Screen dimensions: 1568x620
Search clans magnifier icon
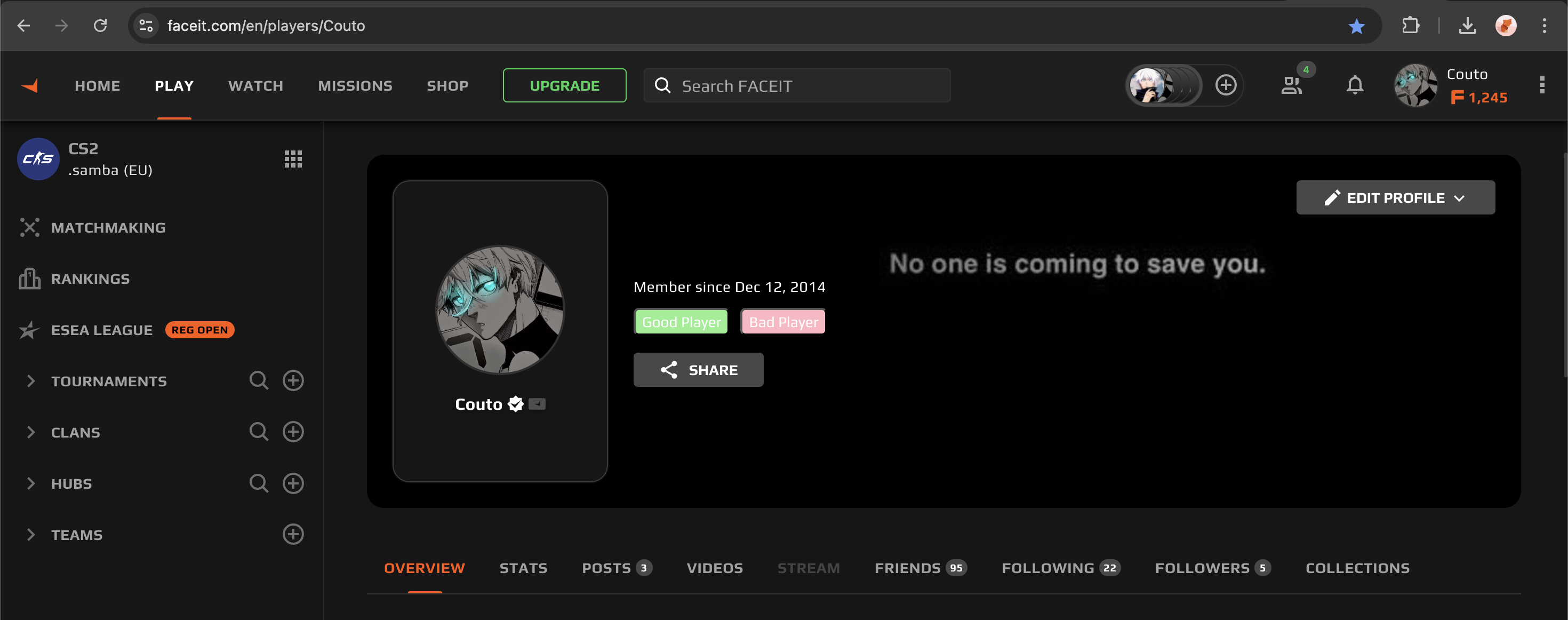point(259,432)
